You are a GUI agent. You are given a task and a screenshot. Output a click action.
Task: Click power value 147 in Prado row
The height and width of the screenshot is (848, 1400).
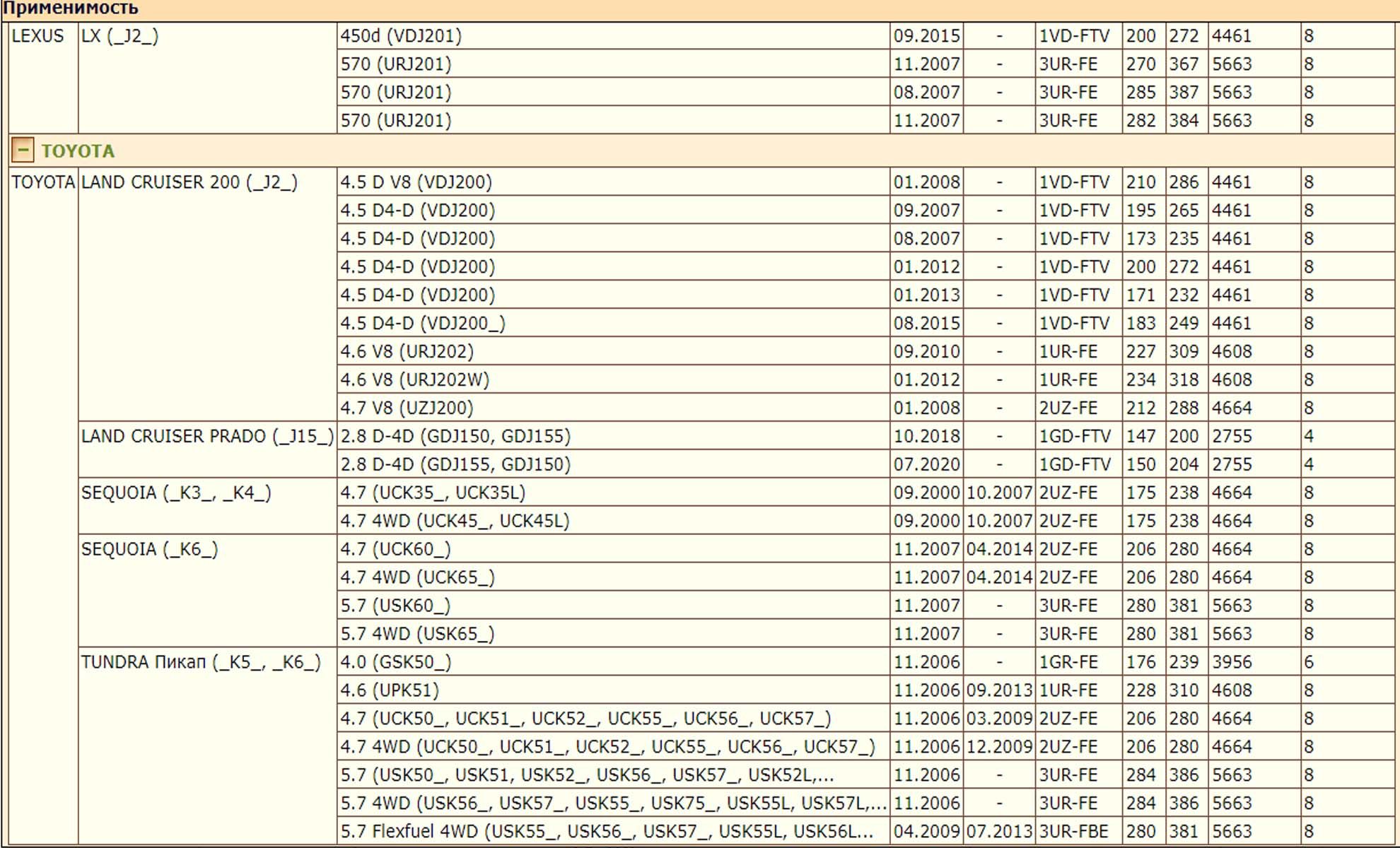pos(1141,437)
